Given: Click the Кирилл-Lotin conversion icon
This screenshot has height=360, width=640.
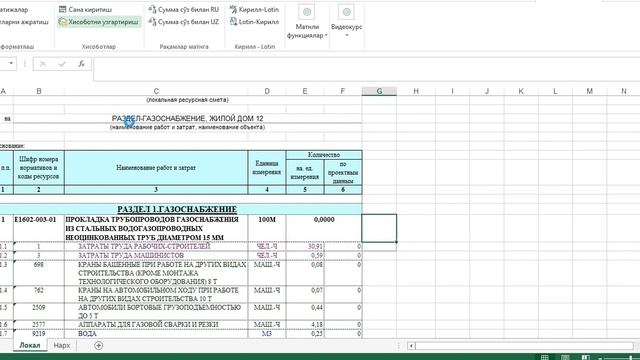Looking at the screenshot, I should click(233, 9).
